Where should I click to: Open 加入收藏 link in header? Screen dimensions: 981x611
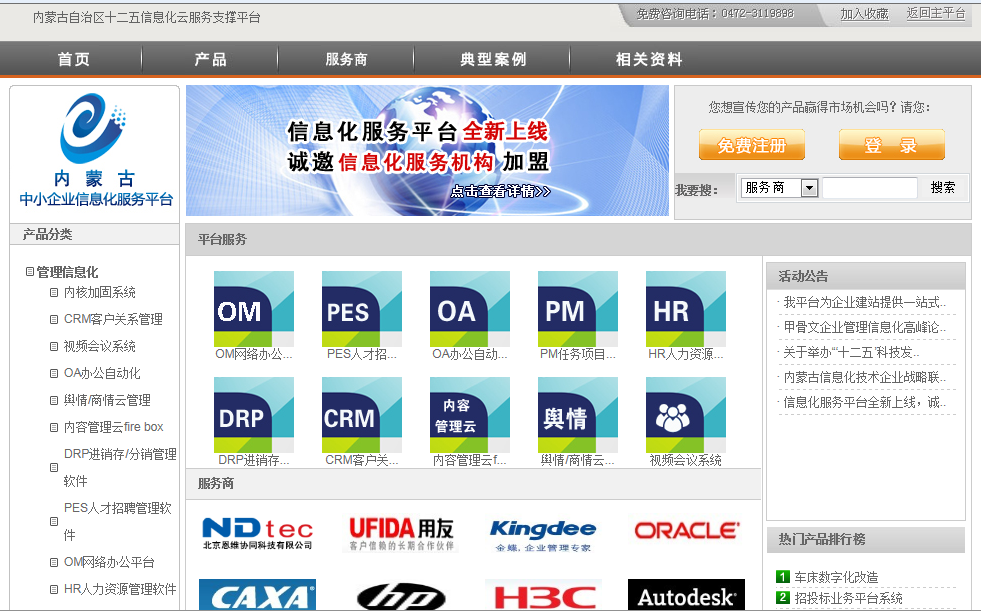pyautogui.click(x=864, y=14)
